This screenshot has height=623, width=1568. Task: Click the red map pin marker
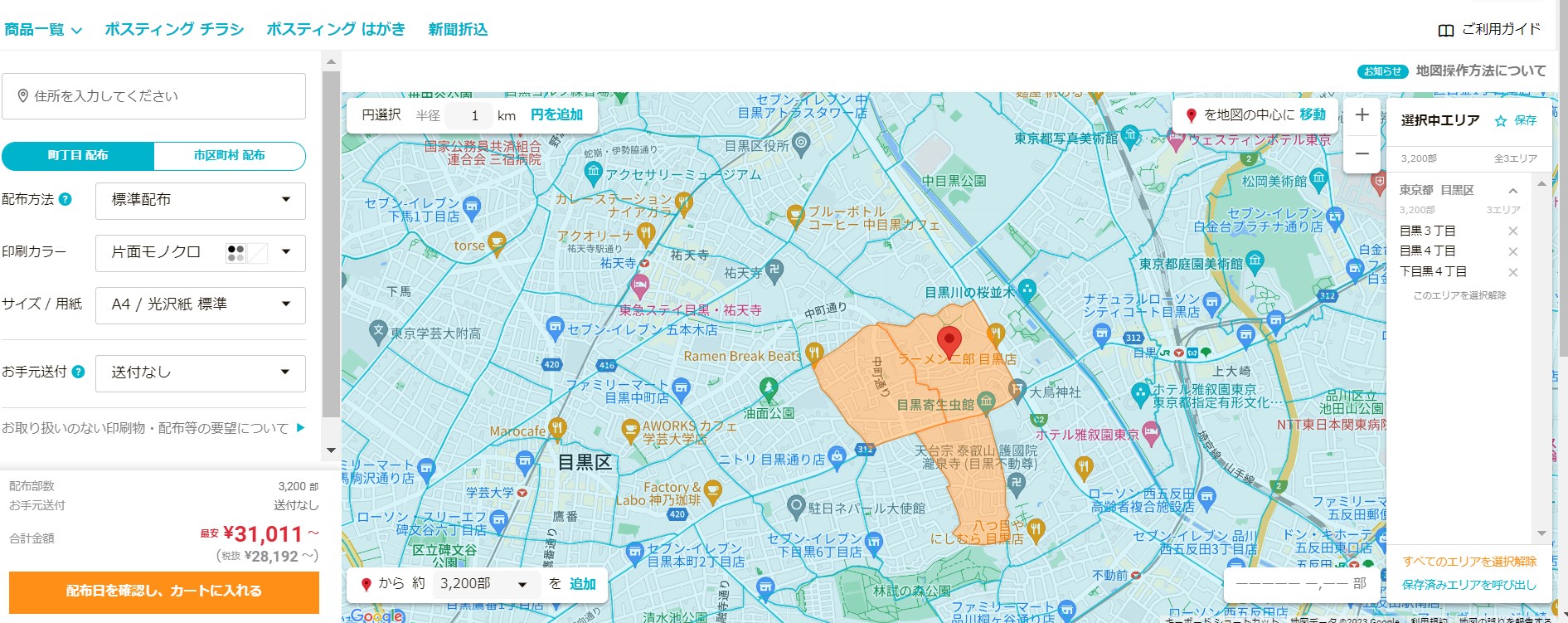tap(949, 342)
